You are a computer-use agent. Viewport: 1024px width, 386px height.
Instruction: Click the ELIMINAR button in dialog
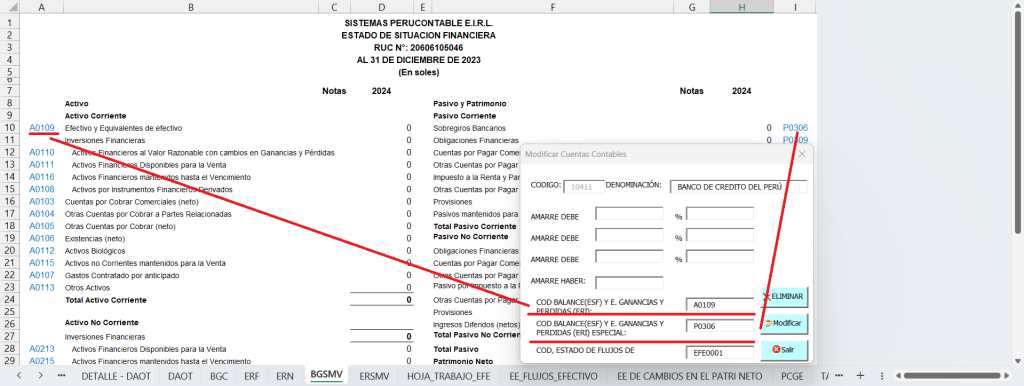(x=784, y=297)
